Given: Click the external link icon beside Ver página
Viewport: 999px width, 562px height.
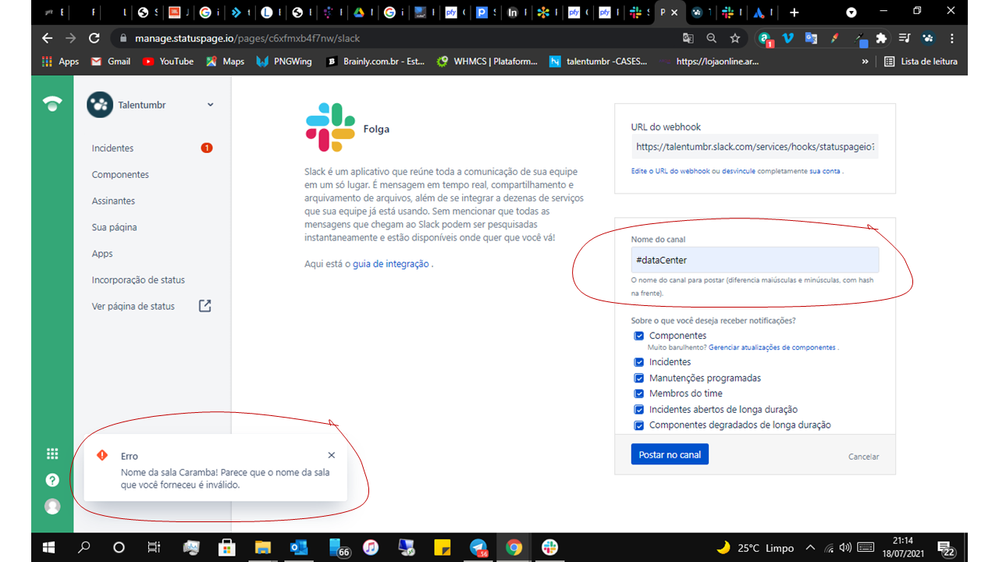Looking at the screenshot, I should coord(205,306).
